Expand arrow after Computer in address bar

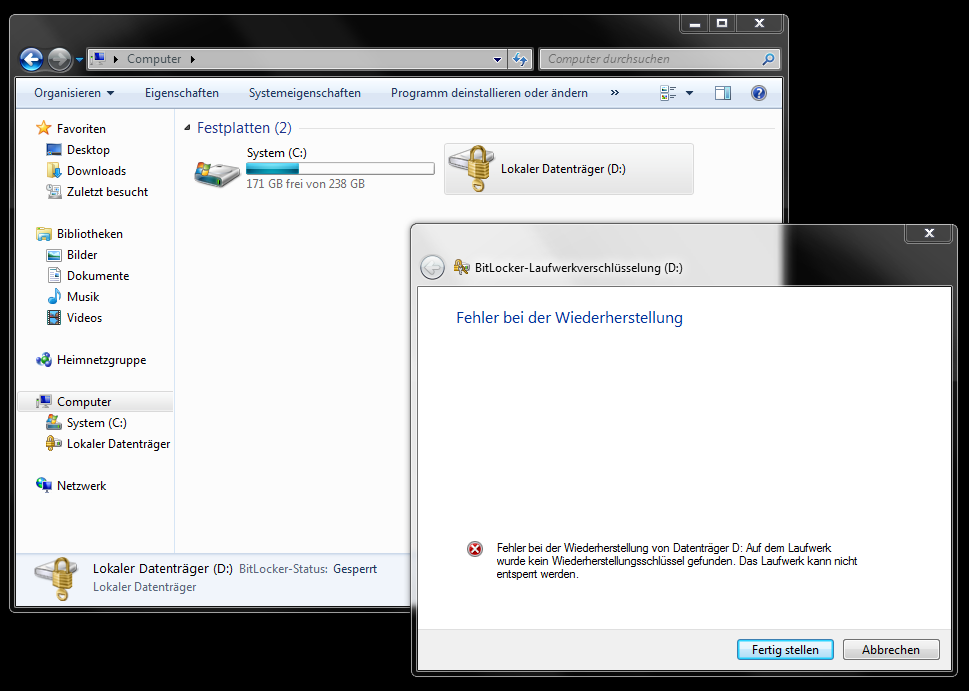point(193,59)
